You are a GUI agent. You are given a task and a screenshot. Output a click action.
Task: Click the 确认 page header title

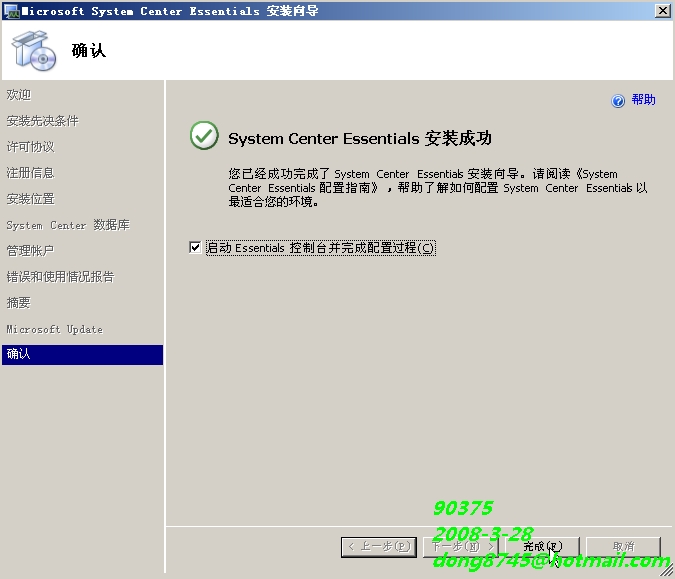click(89, 50)
